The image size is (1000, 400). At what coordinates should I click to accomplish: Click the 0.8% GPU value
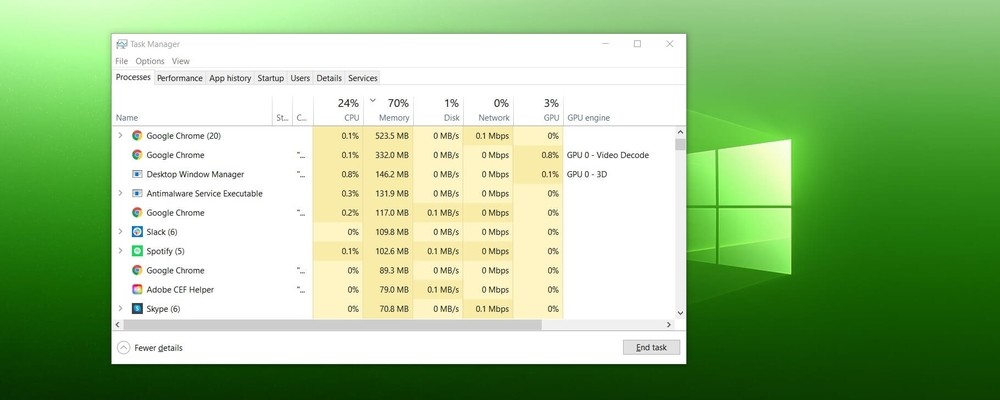coord(550,155)
